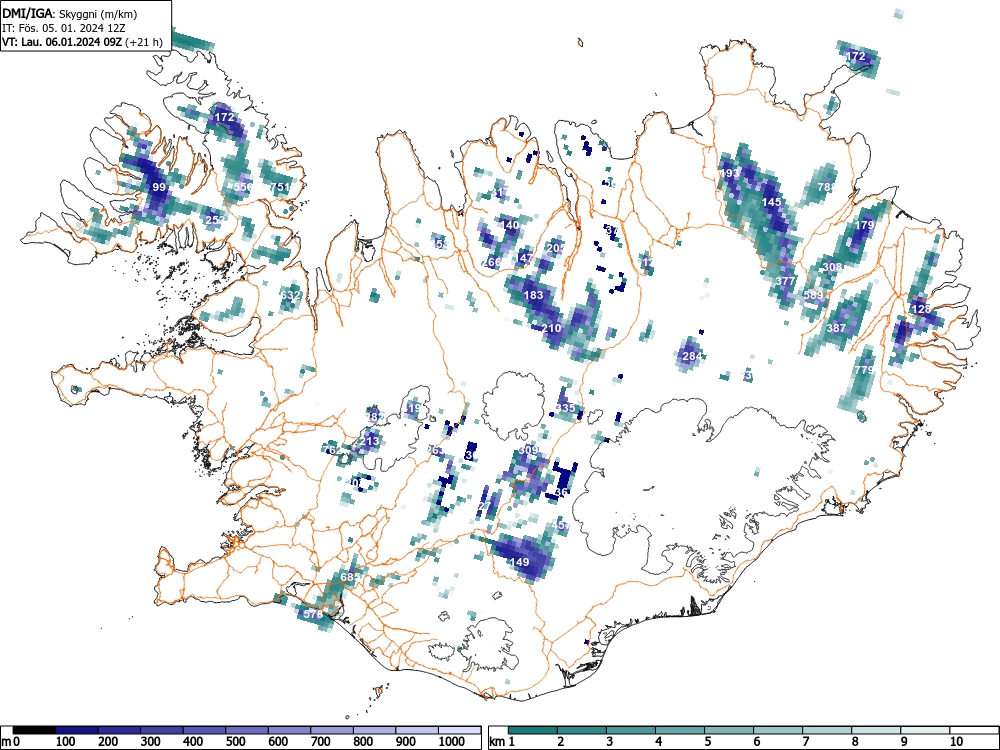Click the '213' visibility value on the map
The image size is (1000, 750).
pos(370,441)
